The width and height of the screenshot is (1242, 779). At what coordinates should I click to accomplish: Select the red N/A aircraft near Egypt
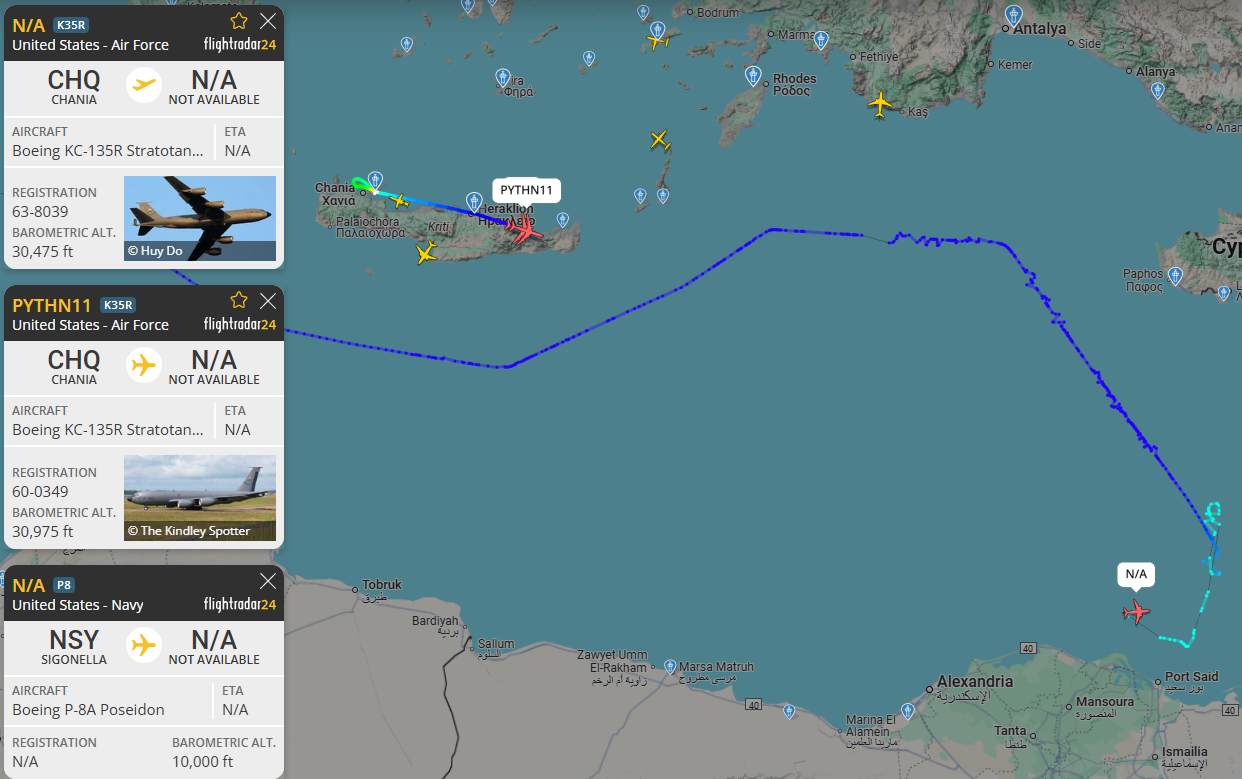pyautogui.click(x=1136, y=611)
